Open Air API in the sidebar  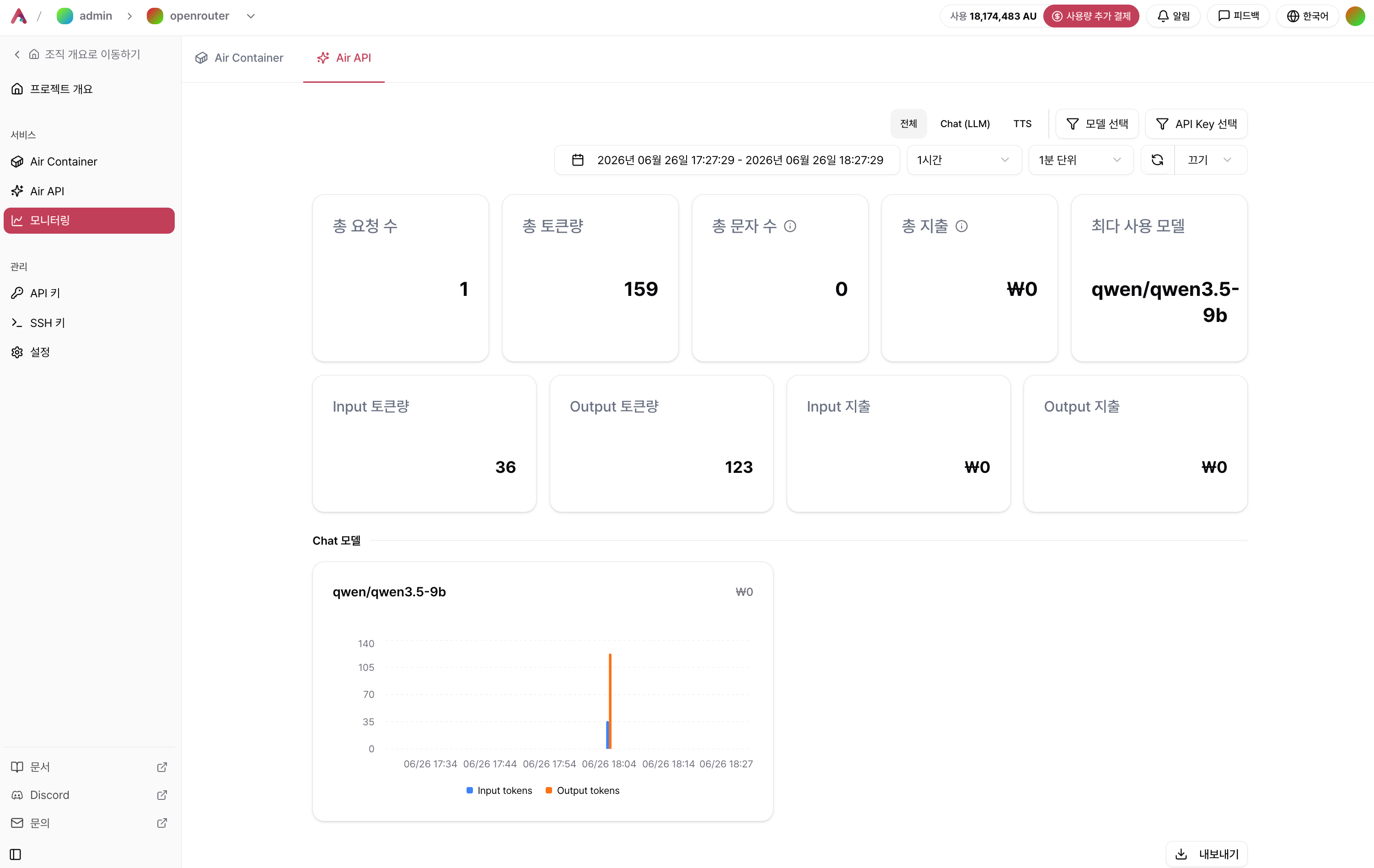point(89,191)
